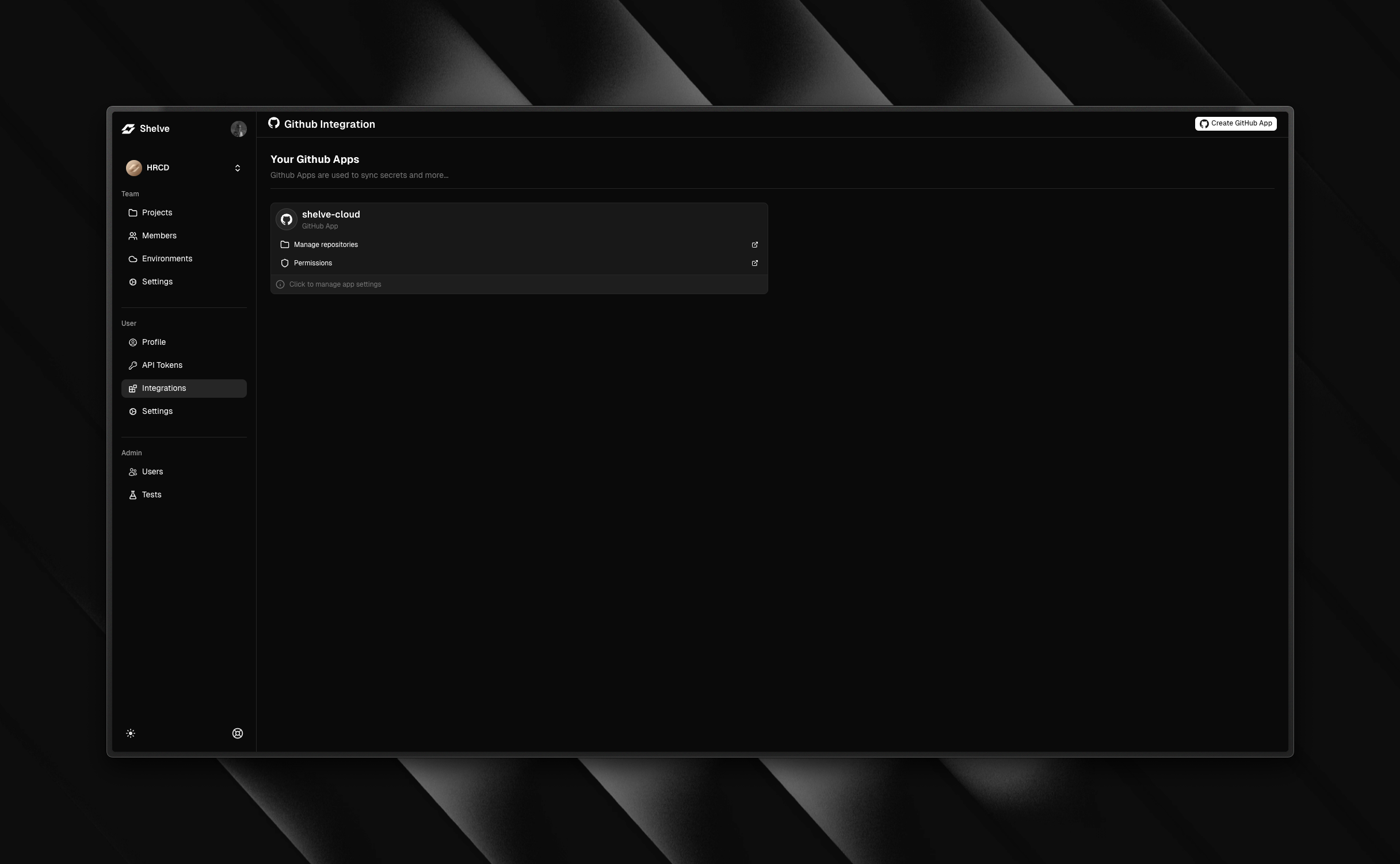
Task: Click to manage app settings
Action: tap(519, 284)
